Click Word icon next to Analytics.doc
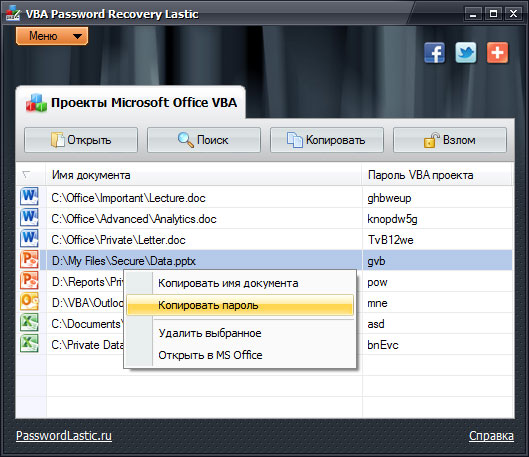Image resolution: width=529 pixels, height=457 pixels. coord(29,218)
